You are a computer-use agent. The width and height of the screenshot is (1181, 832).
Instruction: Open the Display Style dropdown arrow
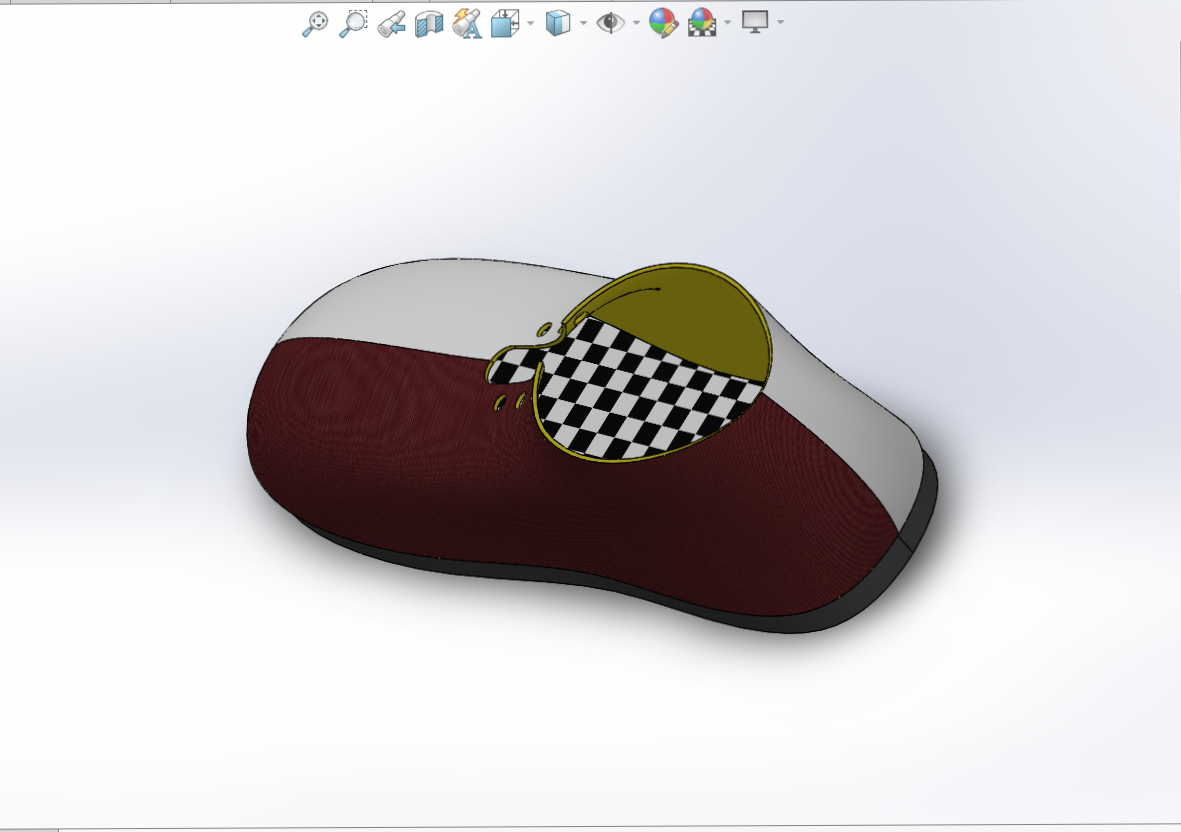[584, 23]
